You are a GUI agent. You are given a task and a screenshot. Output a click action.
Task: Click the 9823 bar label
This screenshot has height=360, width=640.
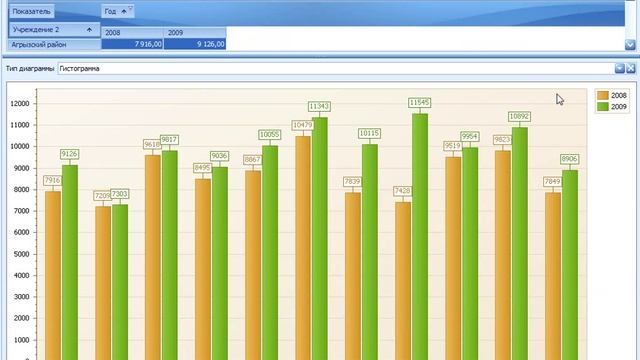[502, 140]
